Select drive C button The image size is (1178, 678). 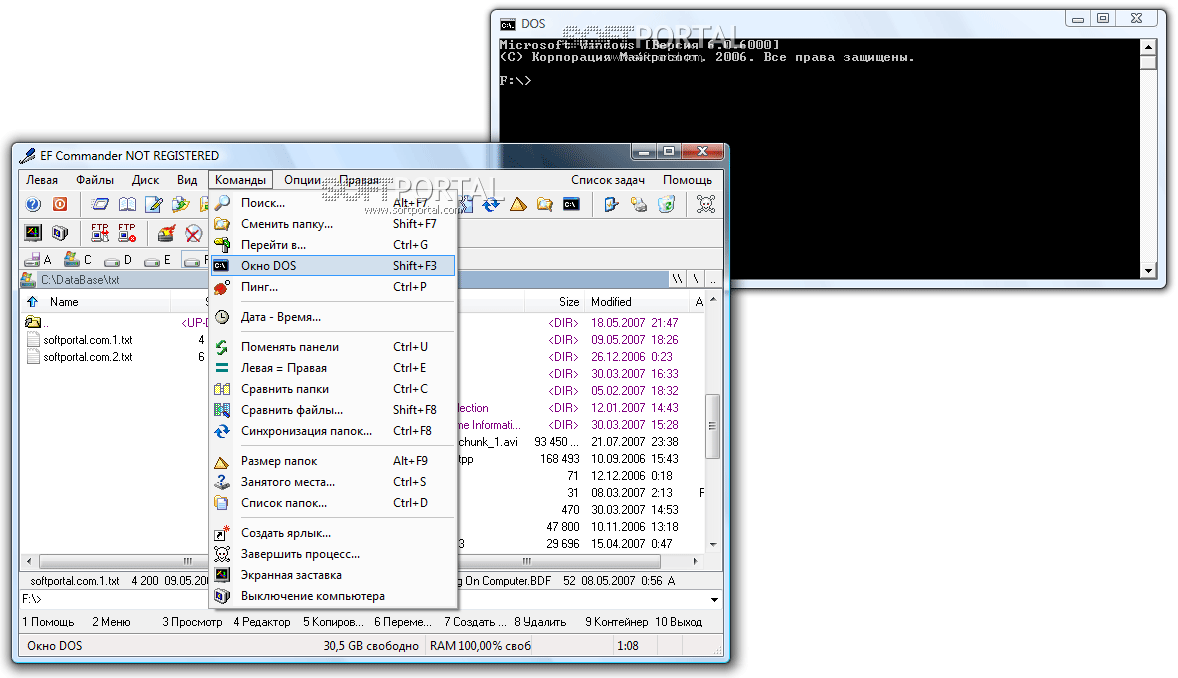pyautogui.click(x=78, y=259)
